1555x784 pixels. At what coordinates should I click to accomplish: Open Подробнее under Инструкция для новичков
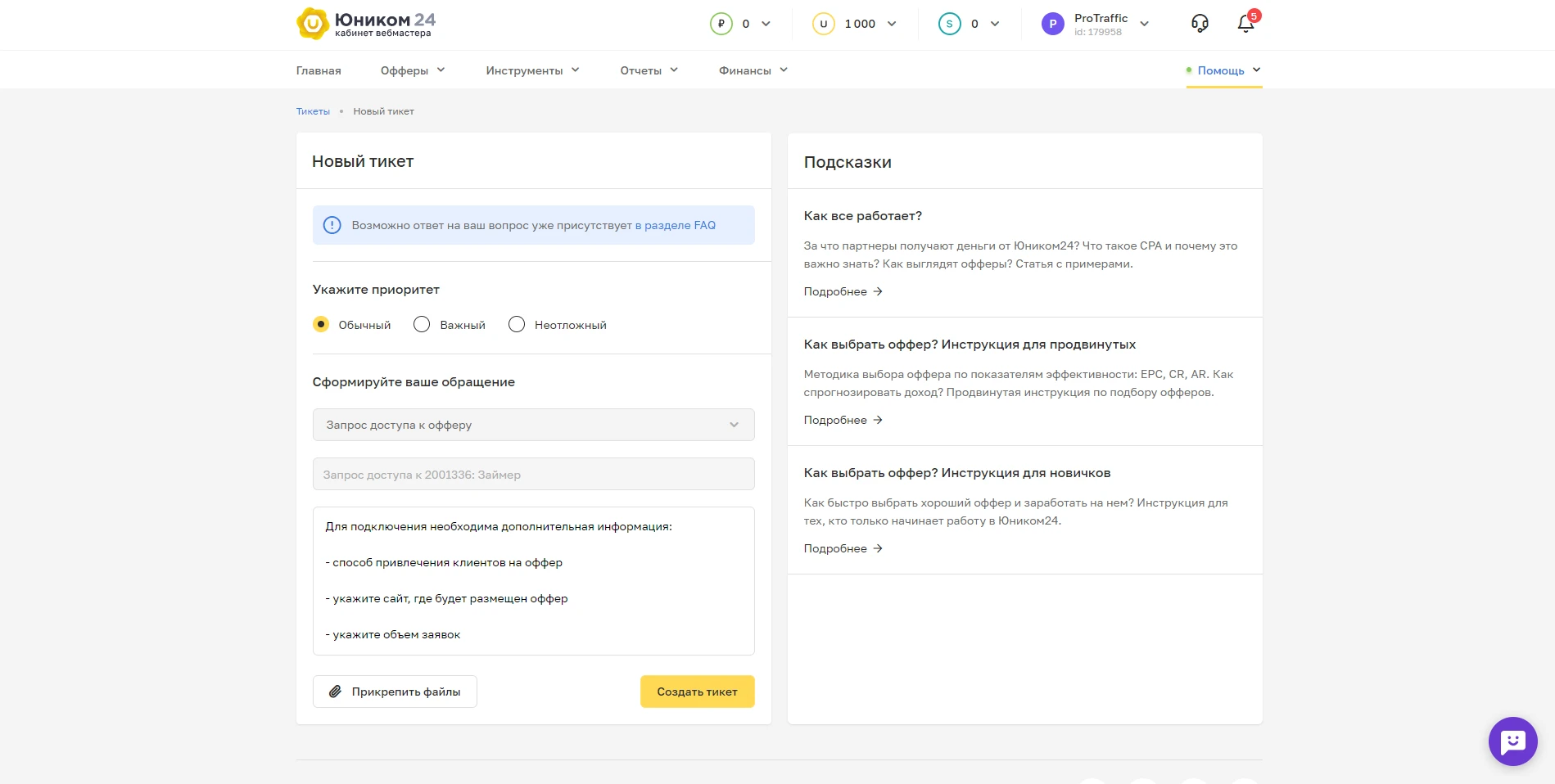843,548
